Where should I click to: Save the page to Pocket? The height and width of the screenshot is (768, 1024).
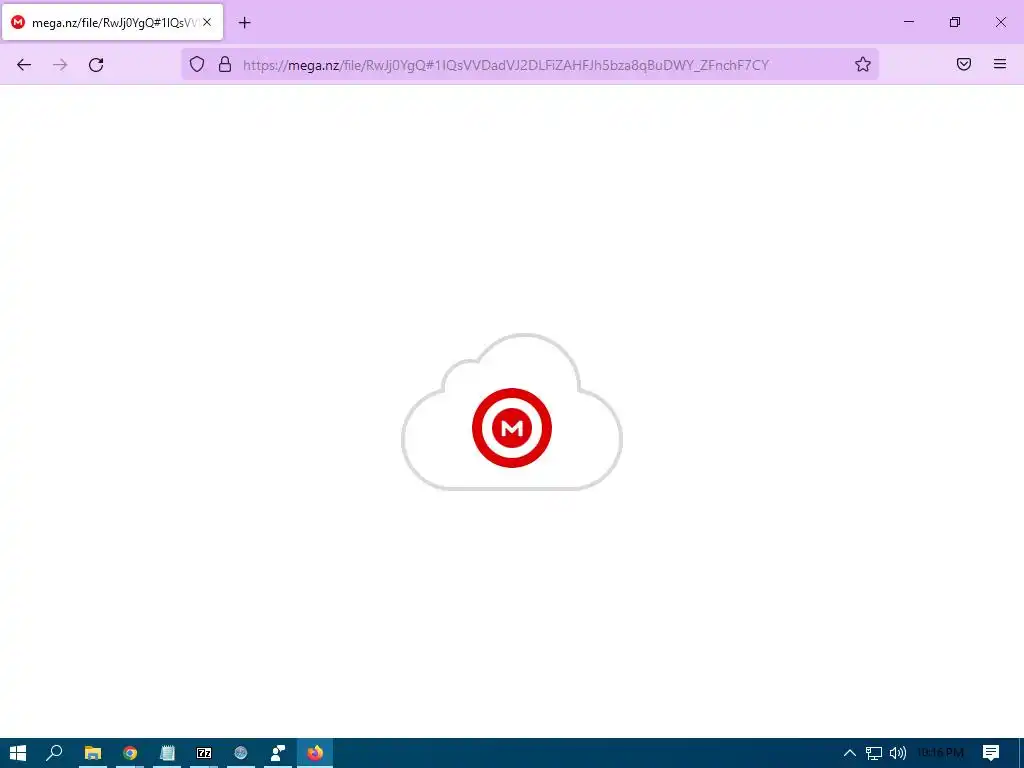964,64
